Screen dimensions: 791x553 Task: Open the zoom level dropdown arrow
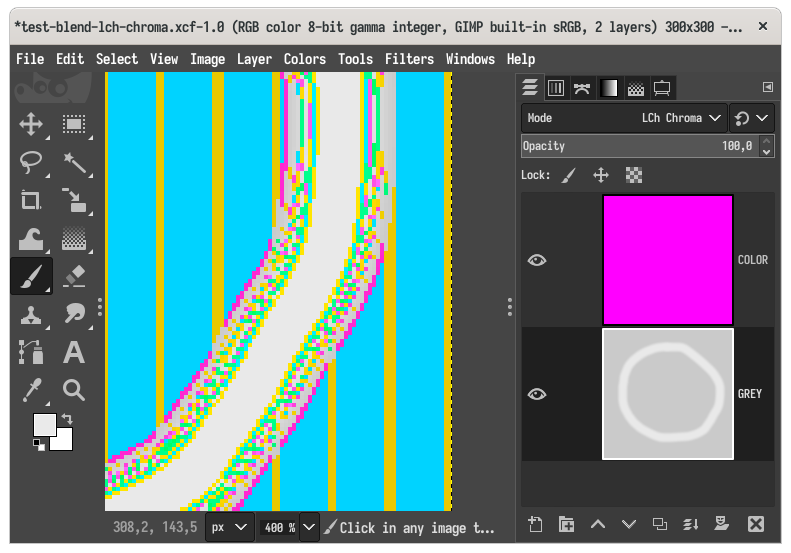(309, 528)
